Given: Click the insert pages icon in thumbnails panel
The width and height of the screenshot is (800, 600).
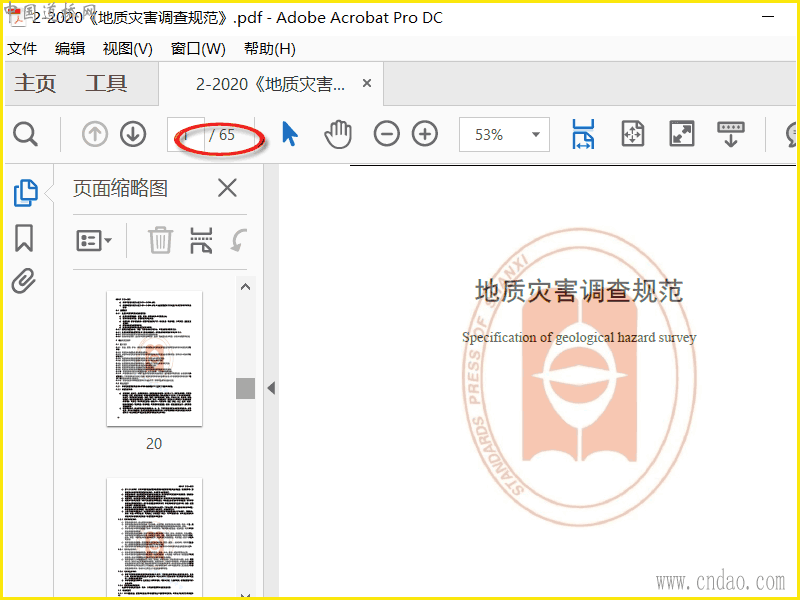Looking at the screenshot, I should tap(202, 240).
